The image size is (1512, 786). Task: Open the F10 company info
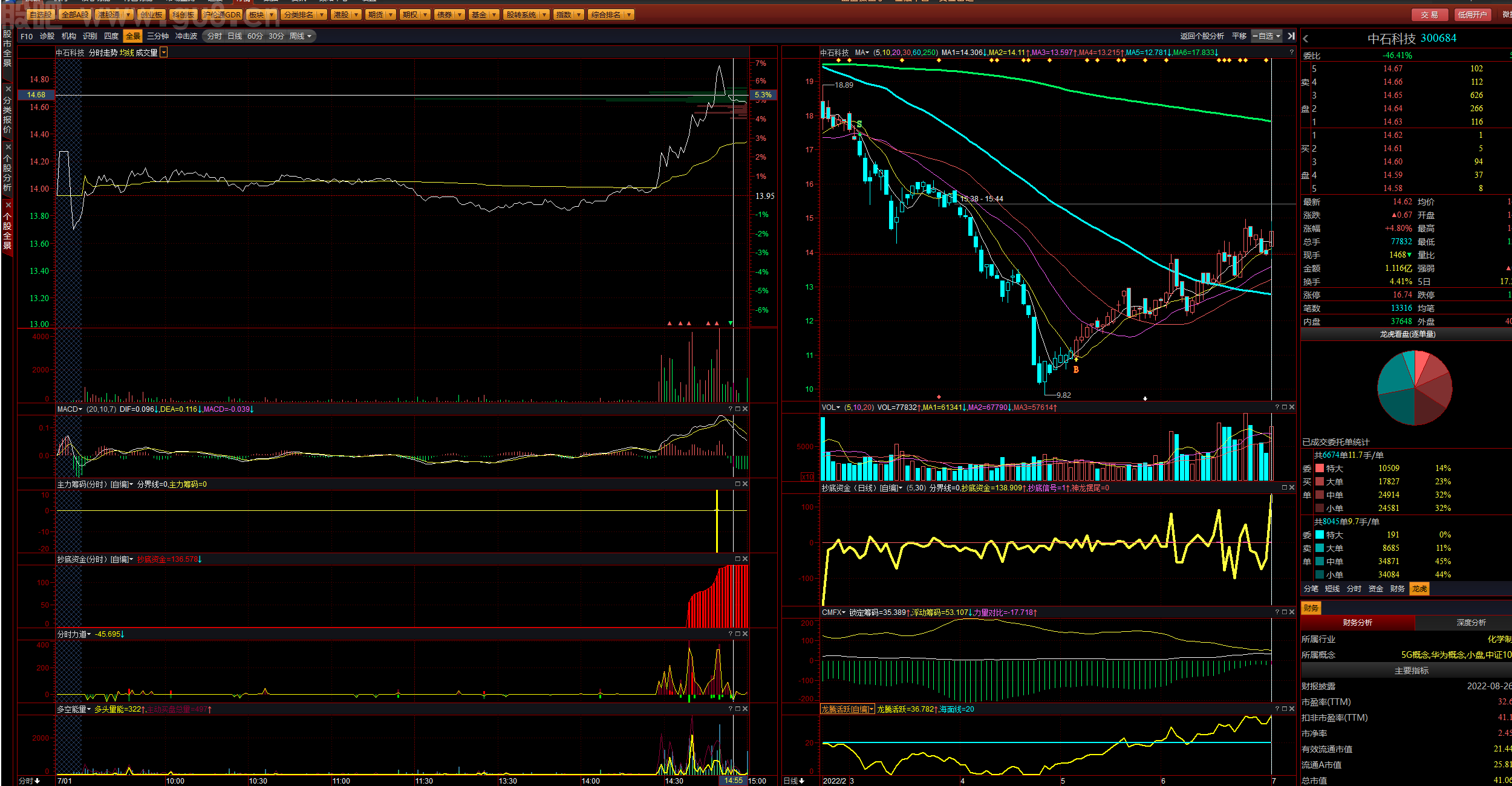(27, 37)
